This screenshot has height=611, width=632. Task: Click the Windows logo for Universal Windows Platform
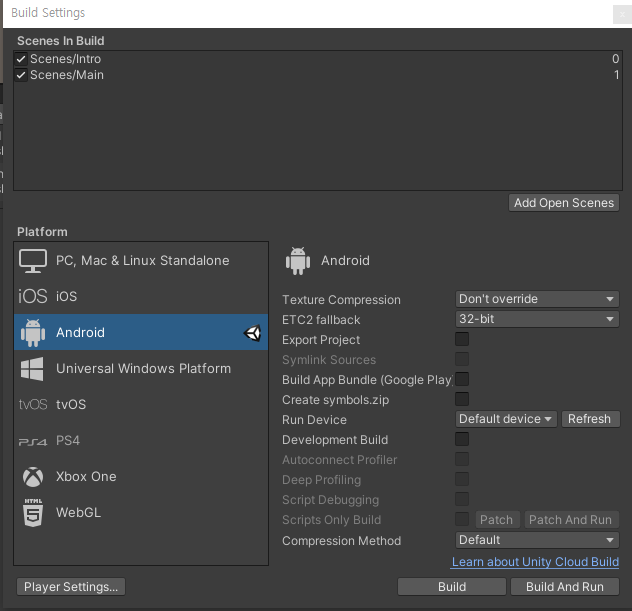click(32, 368)
